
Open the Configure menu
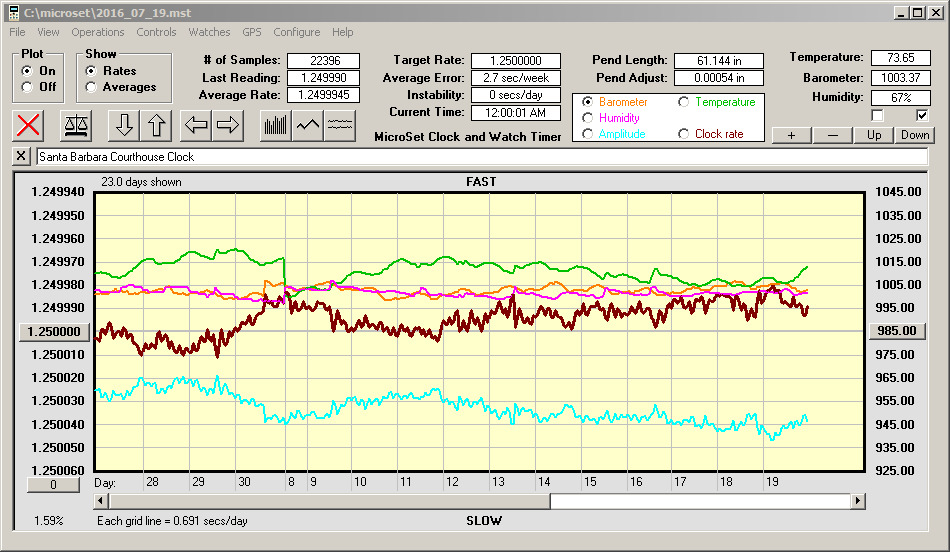click(297, 32)
